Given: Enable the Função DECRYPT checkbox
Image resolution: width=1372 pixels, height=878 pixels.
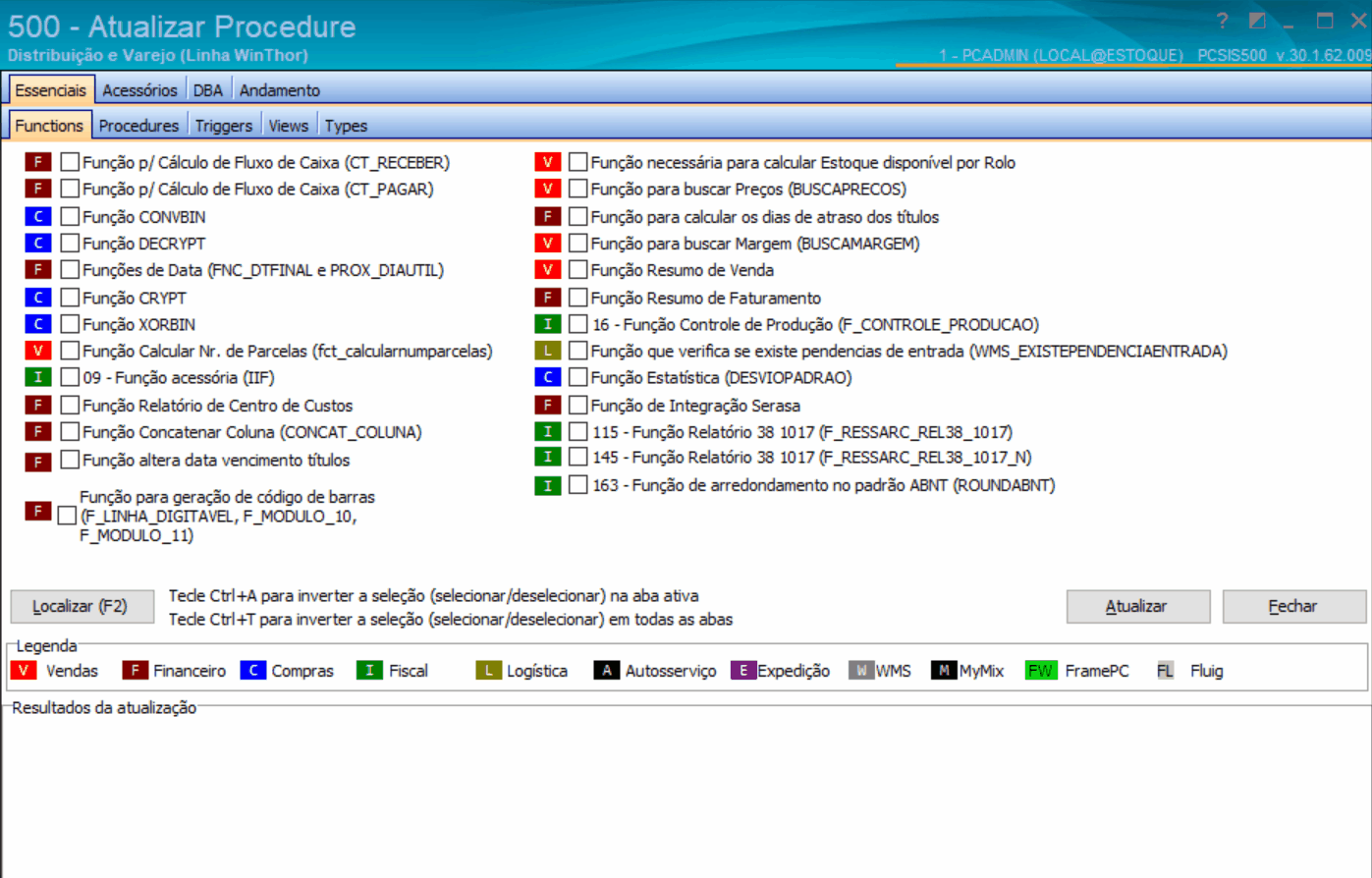Looking at the screenshot, I should (x=70, y=243).
